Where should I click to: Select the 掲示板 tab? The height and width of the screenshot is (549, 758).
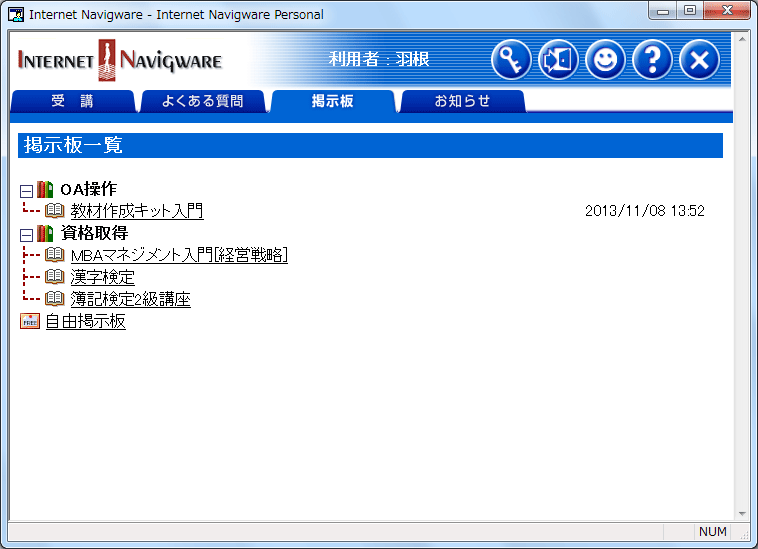pos(333,101)
